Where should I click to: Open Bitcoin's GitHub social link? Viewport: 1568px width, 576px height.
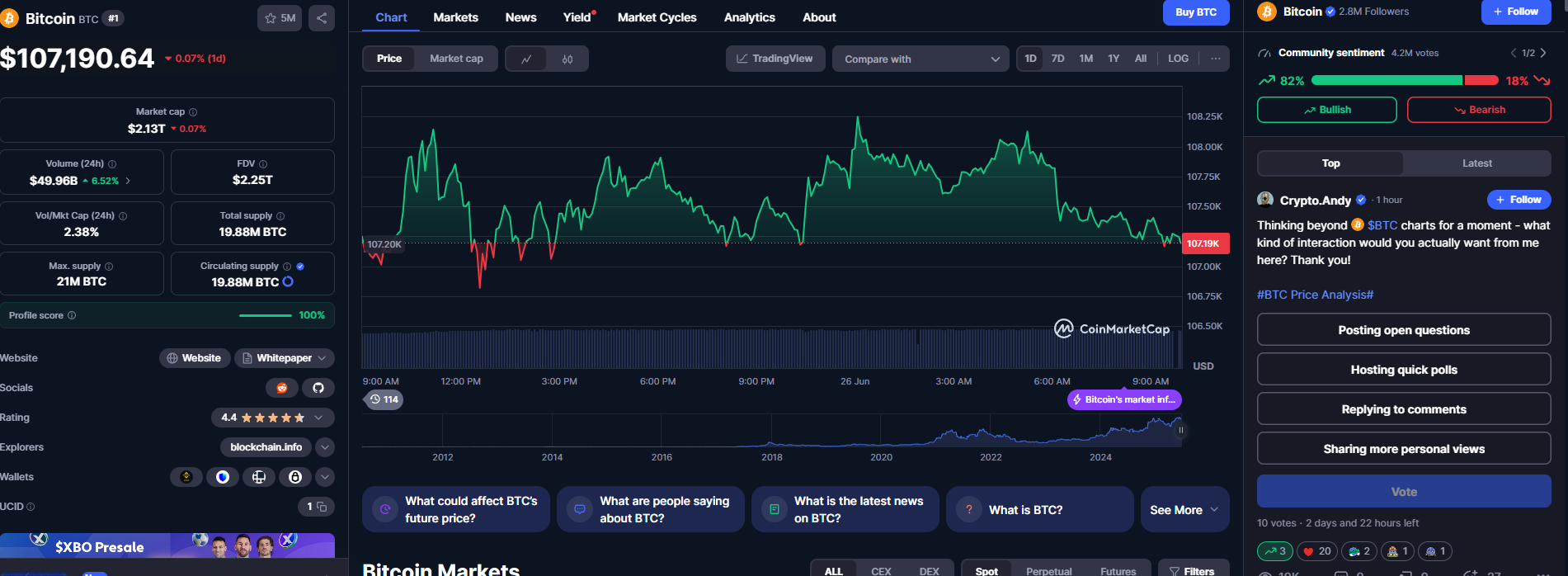[318, 388]
